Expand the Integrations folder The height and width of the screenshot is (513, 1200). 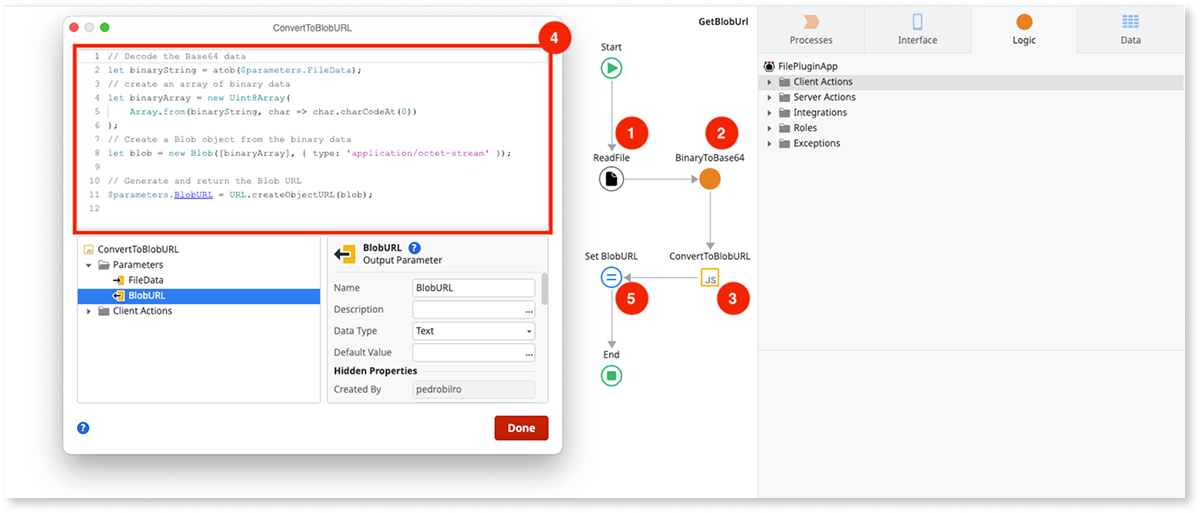(769, 113)
